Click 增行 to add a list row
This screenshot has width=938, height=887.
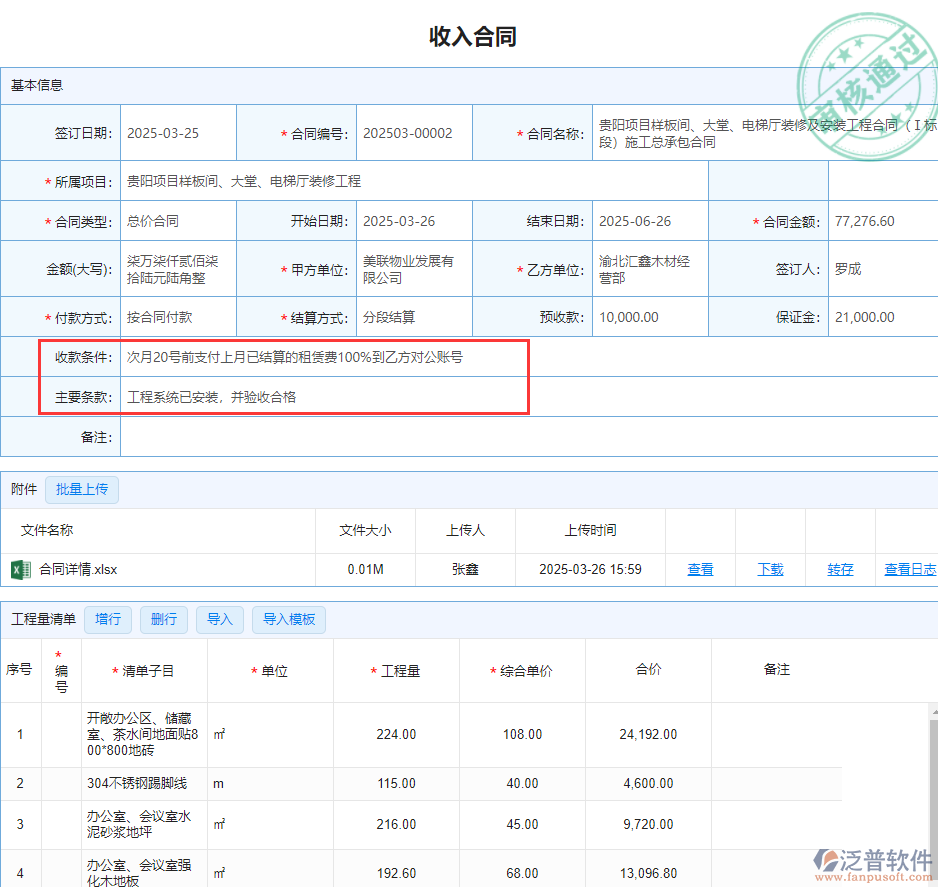pos(107,619)
